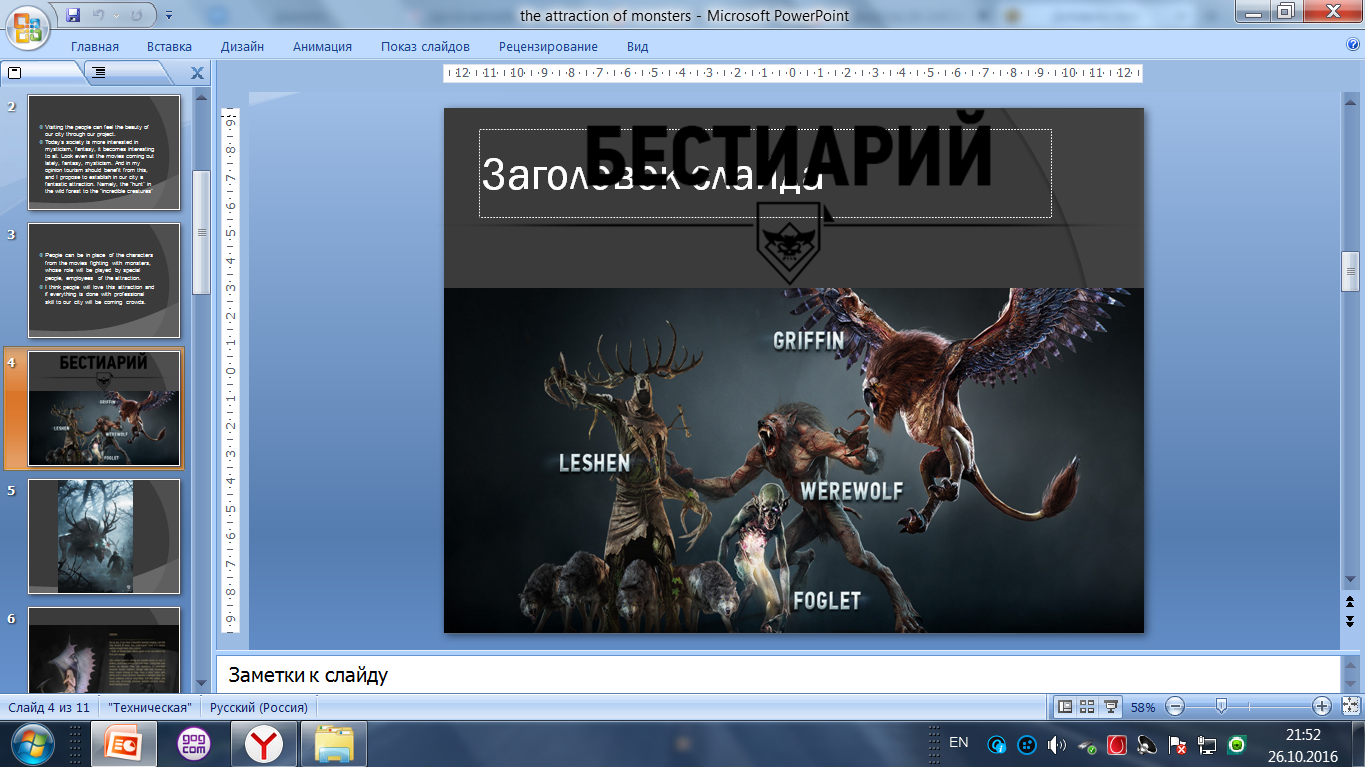
Task: Click the Заметки к слайду notes field
Action: tap(778, 675)
